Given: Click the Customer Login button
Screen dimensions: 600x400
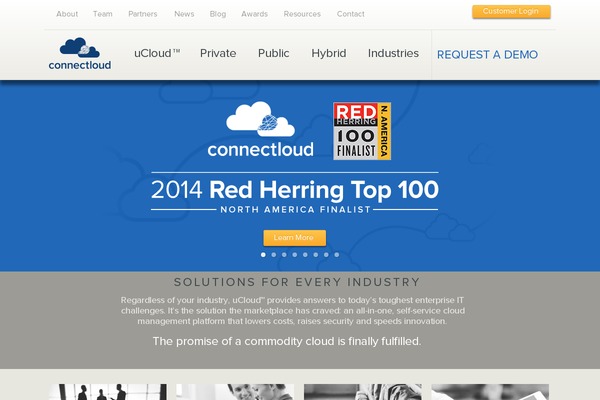Looking at the screenshot, I should (511, 11).
